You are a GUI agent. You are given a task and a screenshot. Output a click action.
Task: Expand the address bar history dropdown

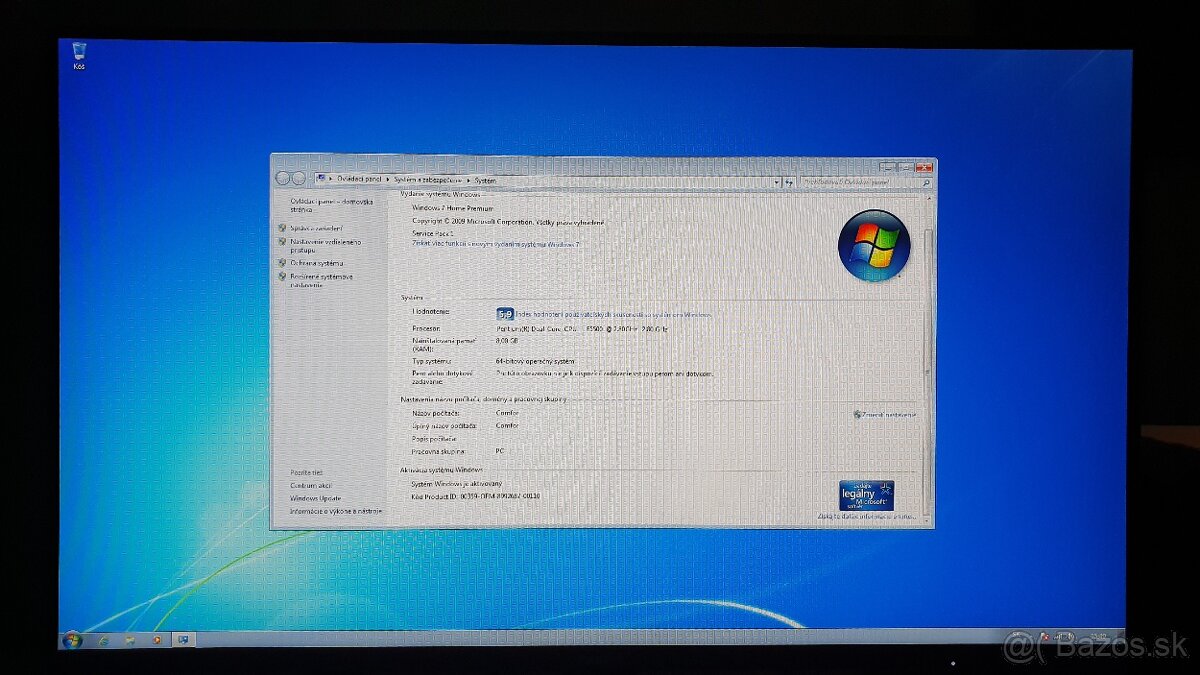[x=776, y=183]
